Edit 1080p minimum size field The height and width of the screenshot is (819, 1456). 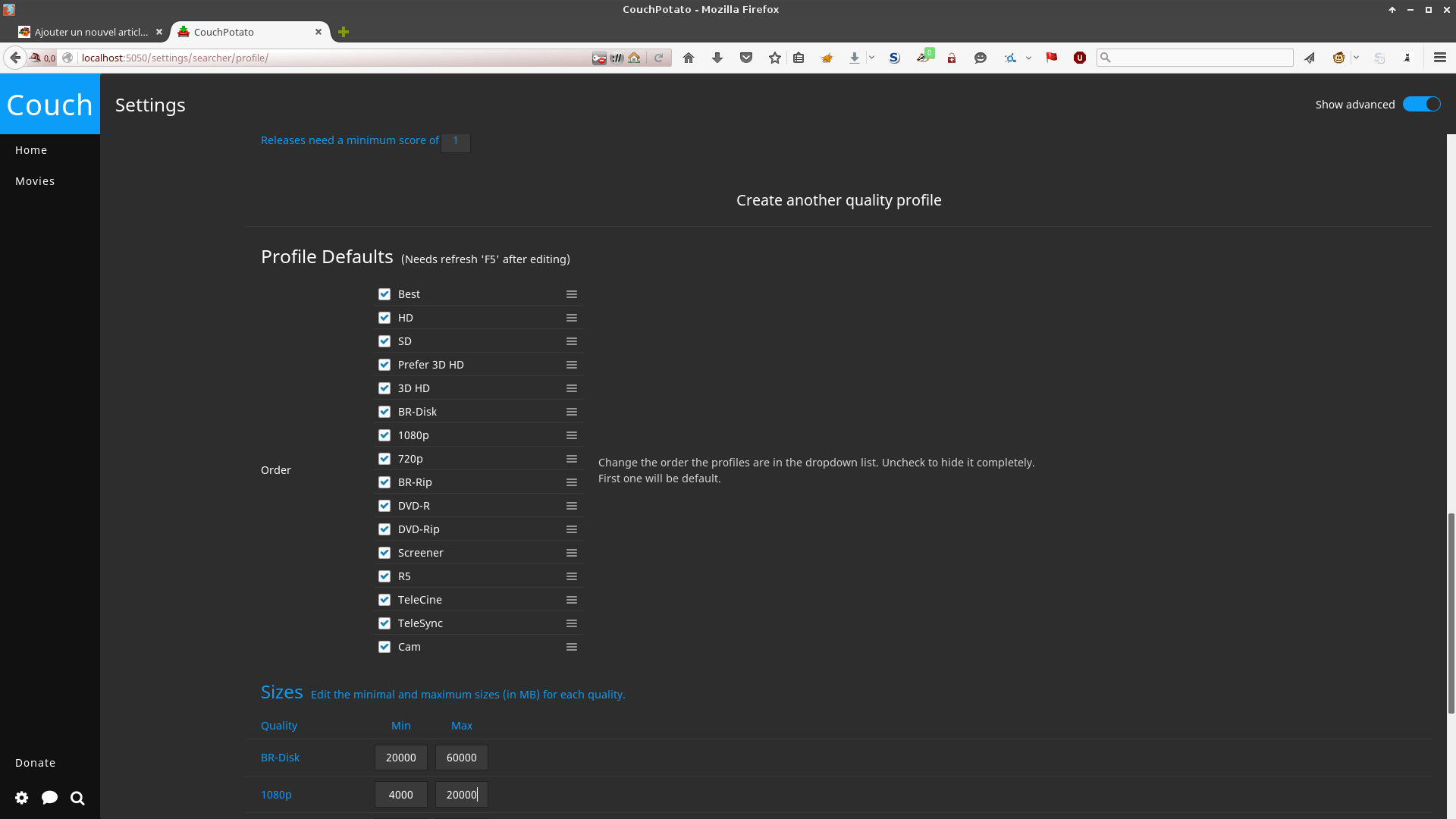coord(401,795)
